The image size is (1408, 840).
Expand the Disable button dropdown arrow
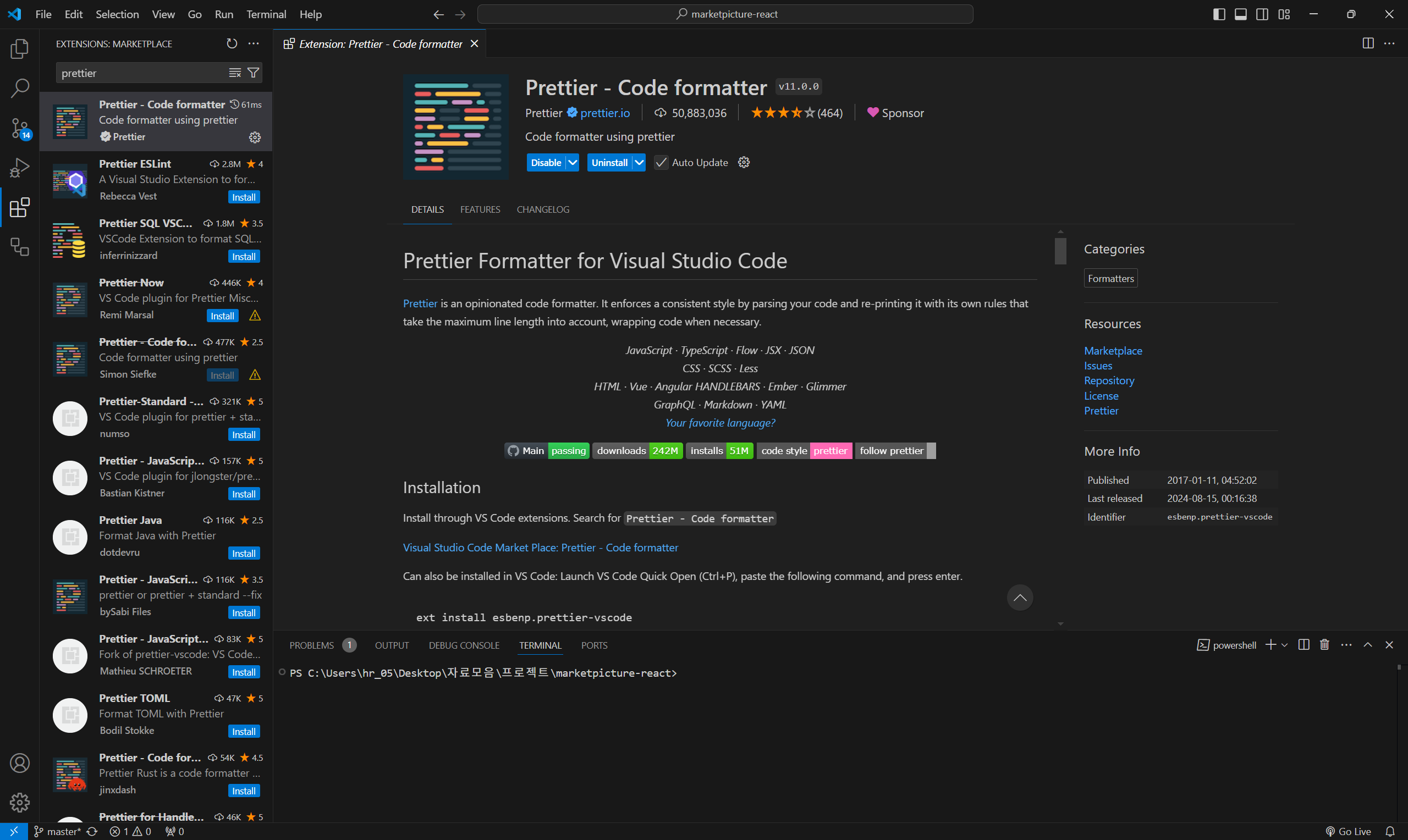[x=573, y=163]
